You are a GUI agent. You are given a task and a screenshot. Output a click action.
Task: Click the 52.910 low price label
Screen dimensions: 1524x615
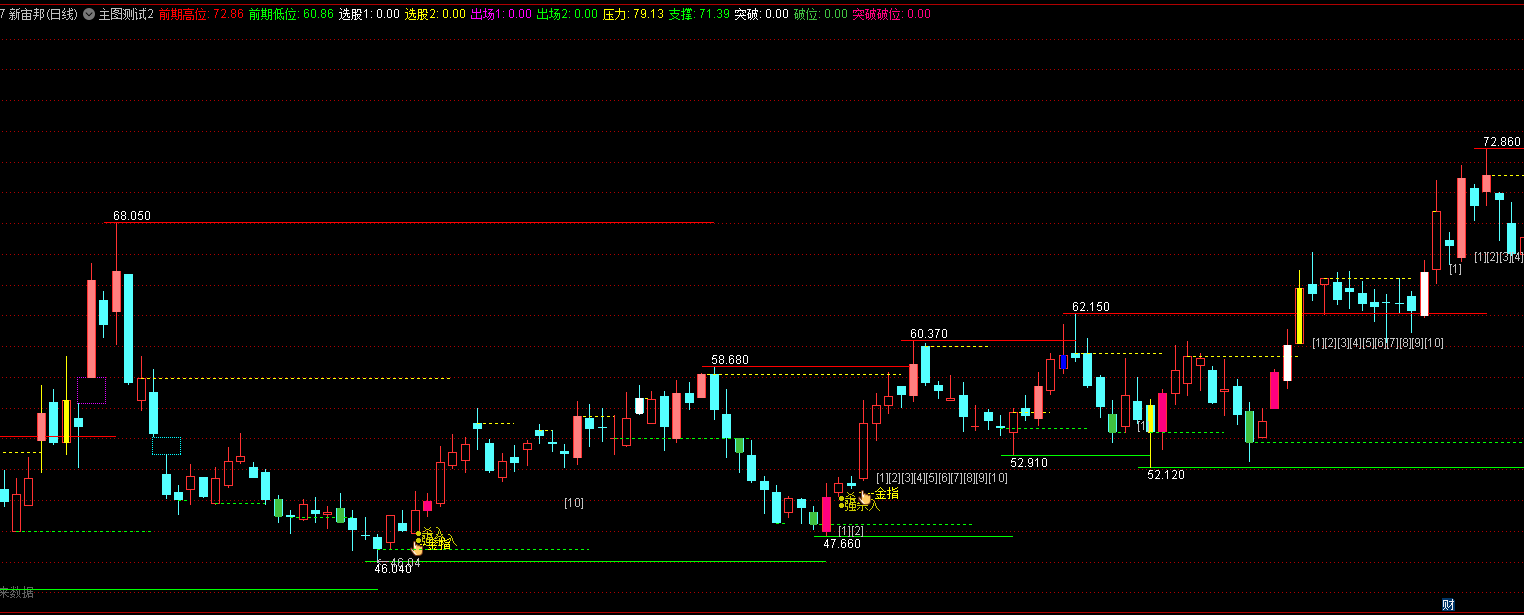click(1029, 463)
